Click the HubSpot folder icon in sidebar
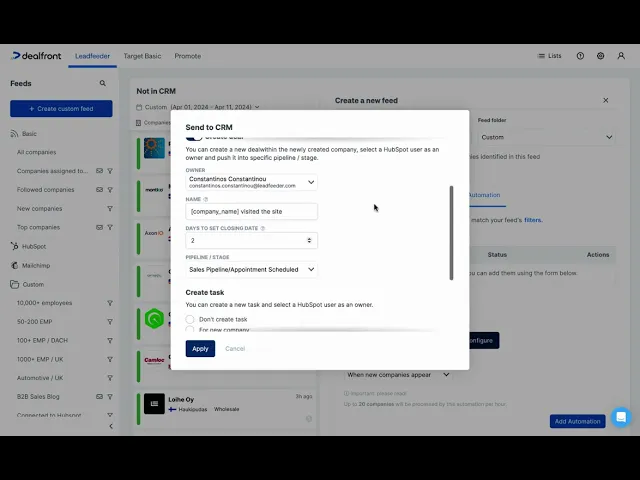 (x=14, y=246)
